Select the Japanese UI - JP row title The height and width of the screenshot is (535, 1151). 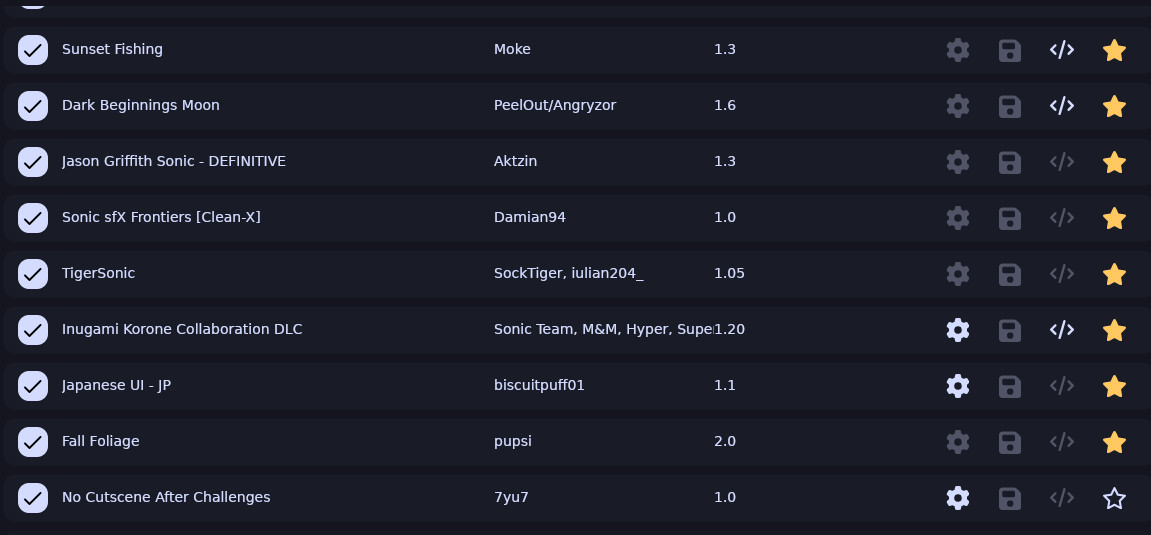tap(116, 385)
